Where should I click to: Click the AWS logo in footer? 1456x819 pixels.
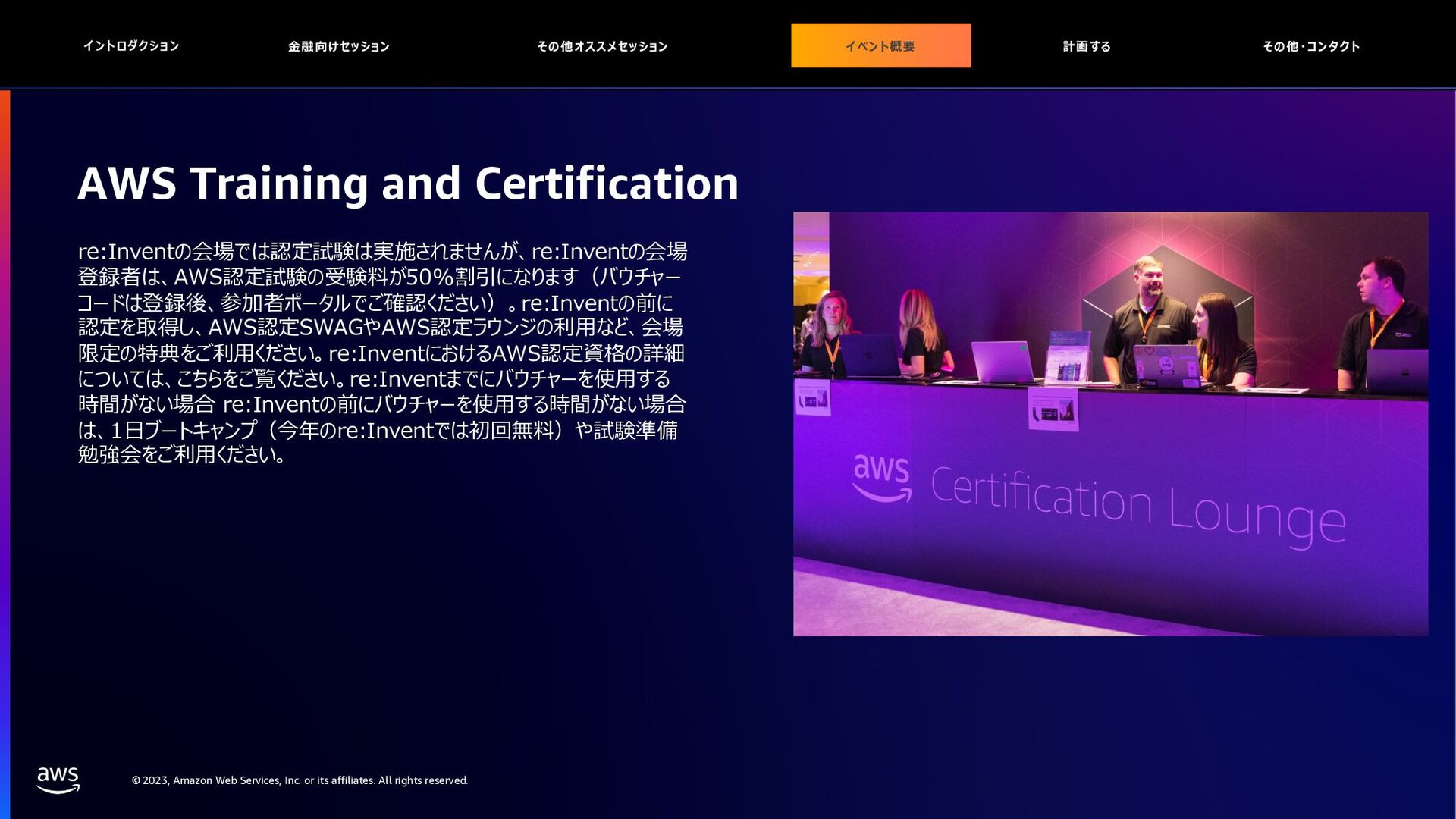[x=58, y=780]
